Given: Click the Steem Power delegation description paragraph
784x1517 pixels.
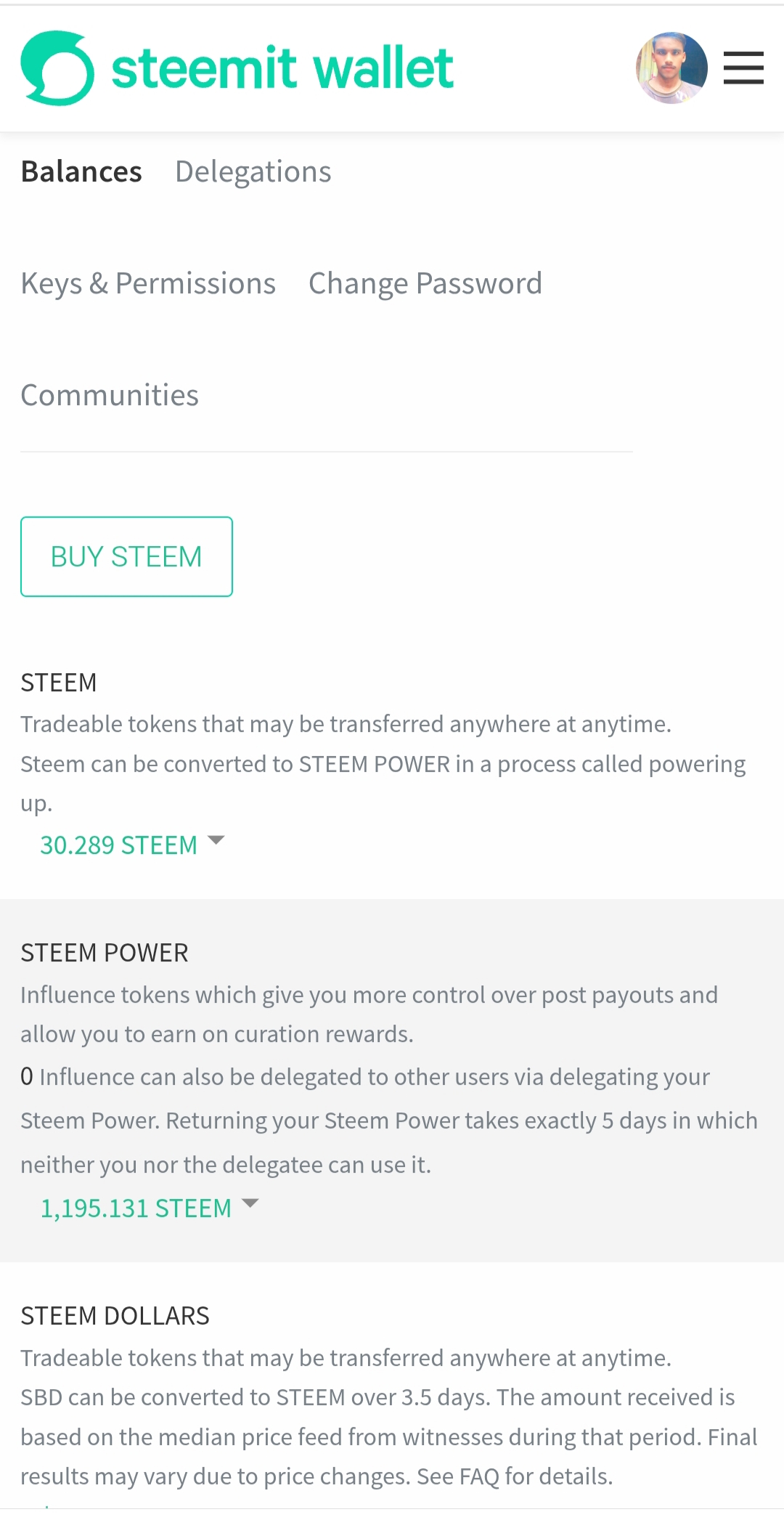Looking at the screenshot, I should point(389,1121).
